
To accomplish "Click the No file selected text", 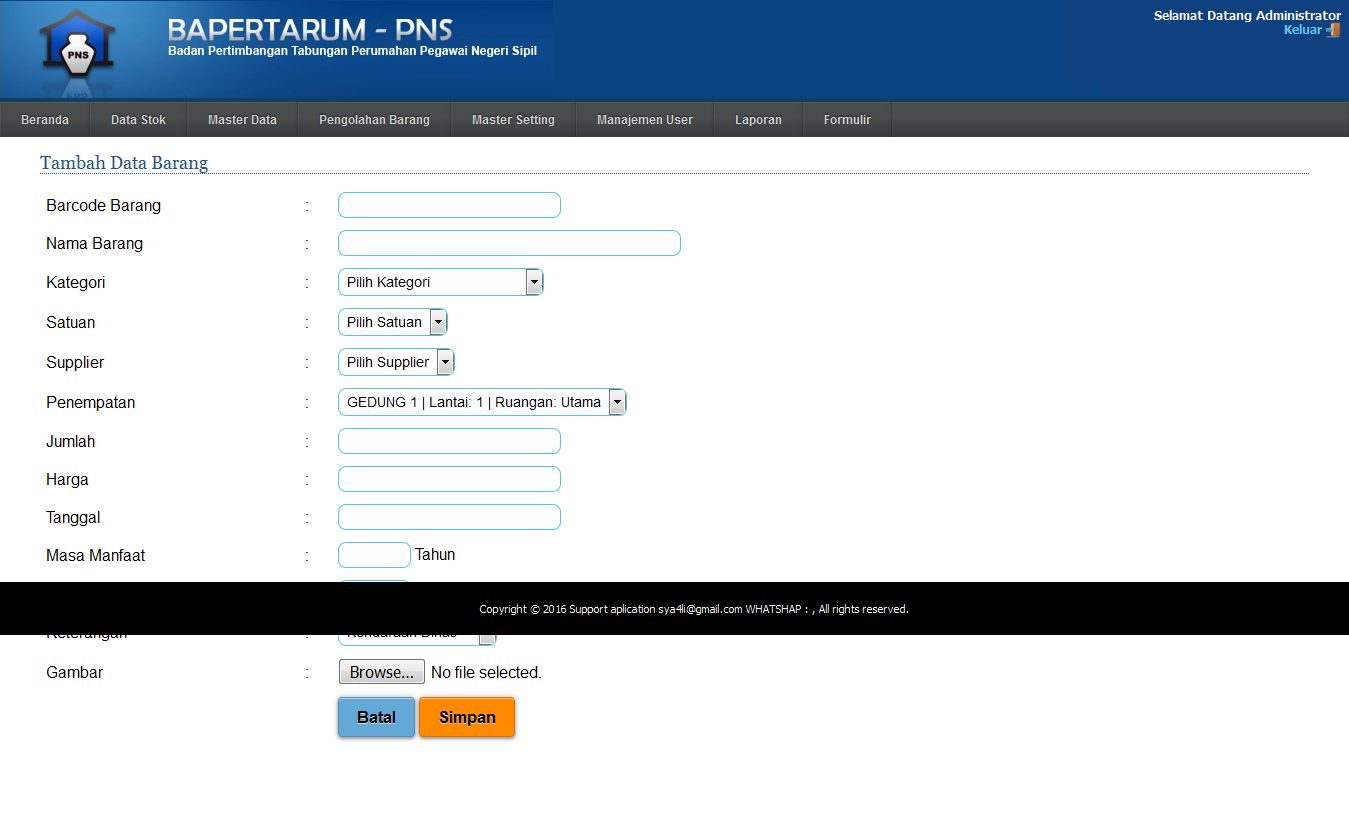I will coord(486,673).
